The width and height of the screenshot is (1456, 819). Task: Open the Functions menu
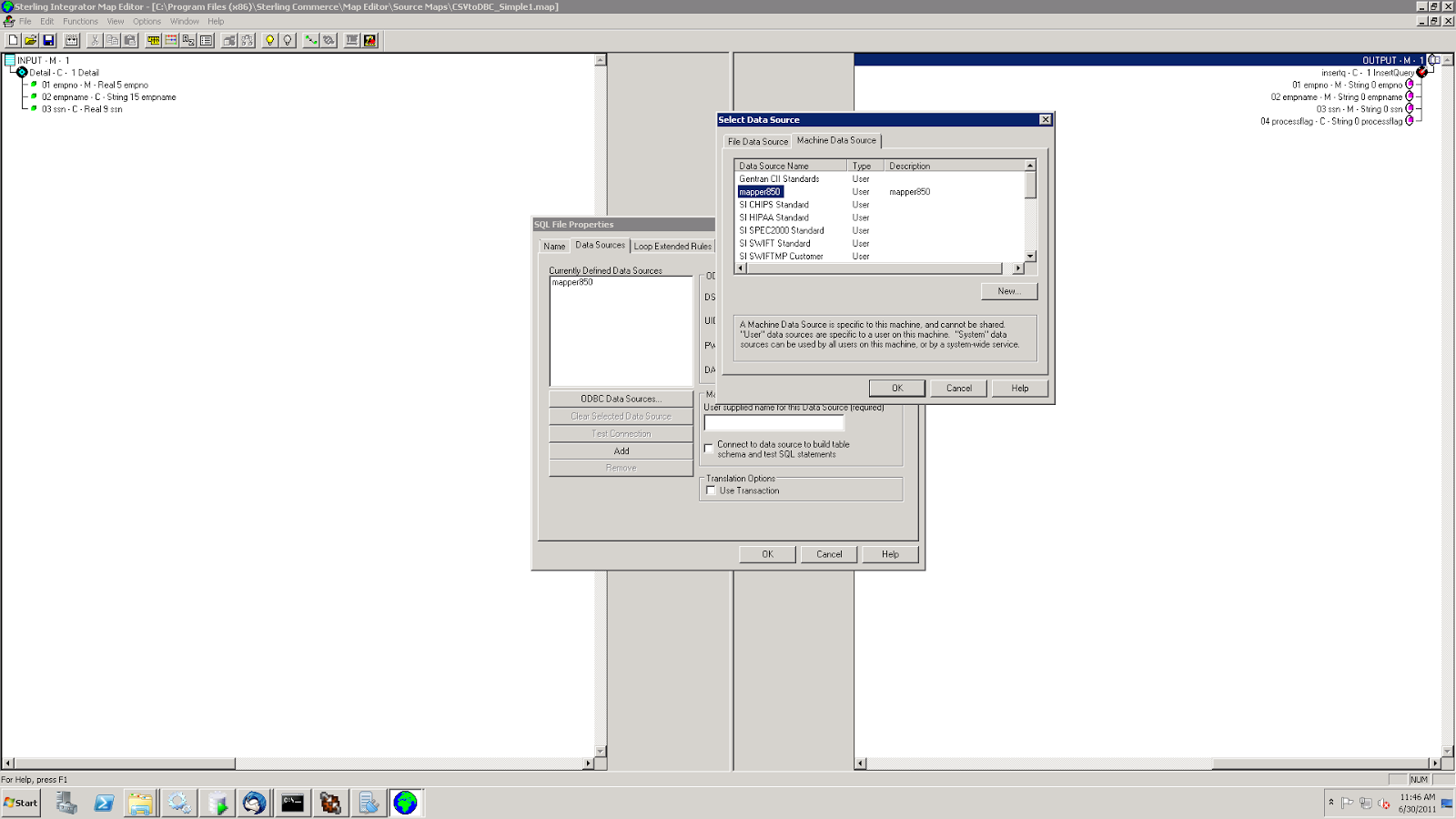(x=80, y=20)
